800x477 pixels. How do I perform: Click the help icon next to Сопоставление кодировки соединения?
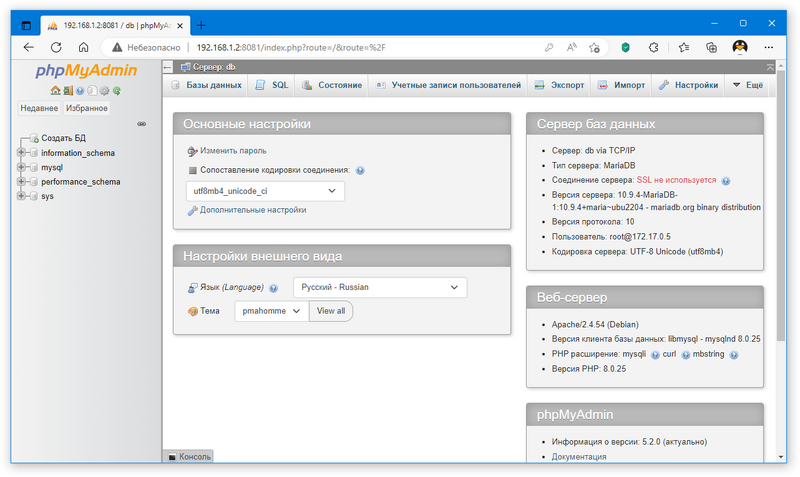(x=360, y=170)
